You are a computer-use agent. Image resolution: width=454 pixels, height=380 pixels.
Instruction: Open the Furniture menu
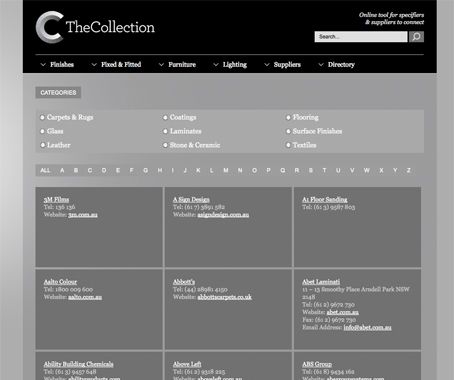click(x=182, y=65)
